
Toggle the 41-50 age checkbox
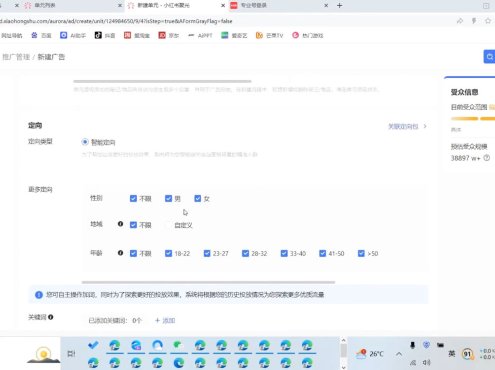[x=322, y=253]
